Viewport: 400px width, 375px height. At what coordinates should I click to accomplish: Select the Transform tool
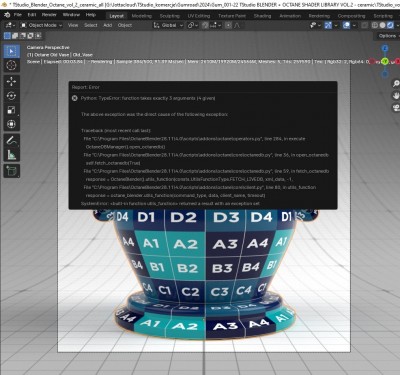11,124
